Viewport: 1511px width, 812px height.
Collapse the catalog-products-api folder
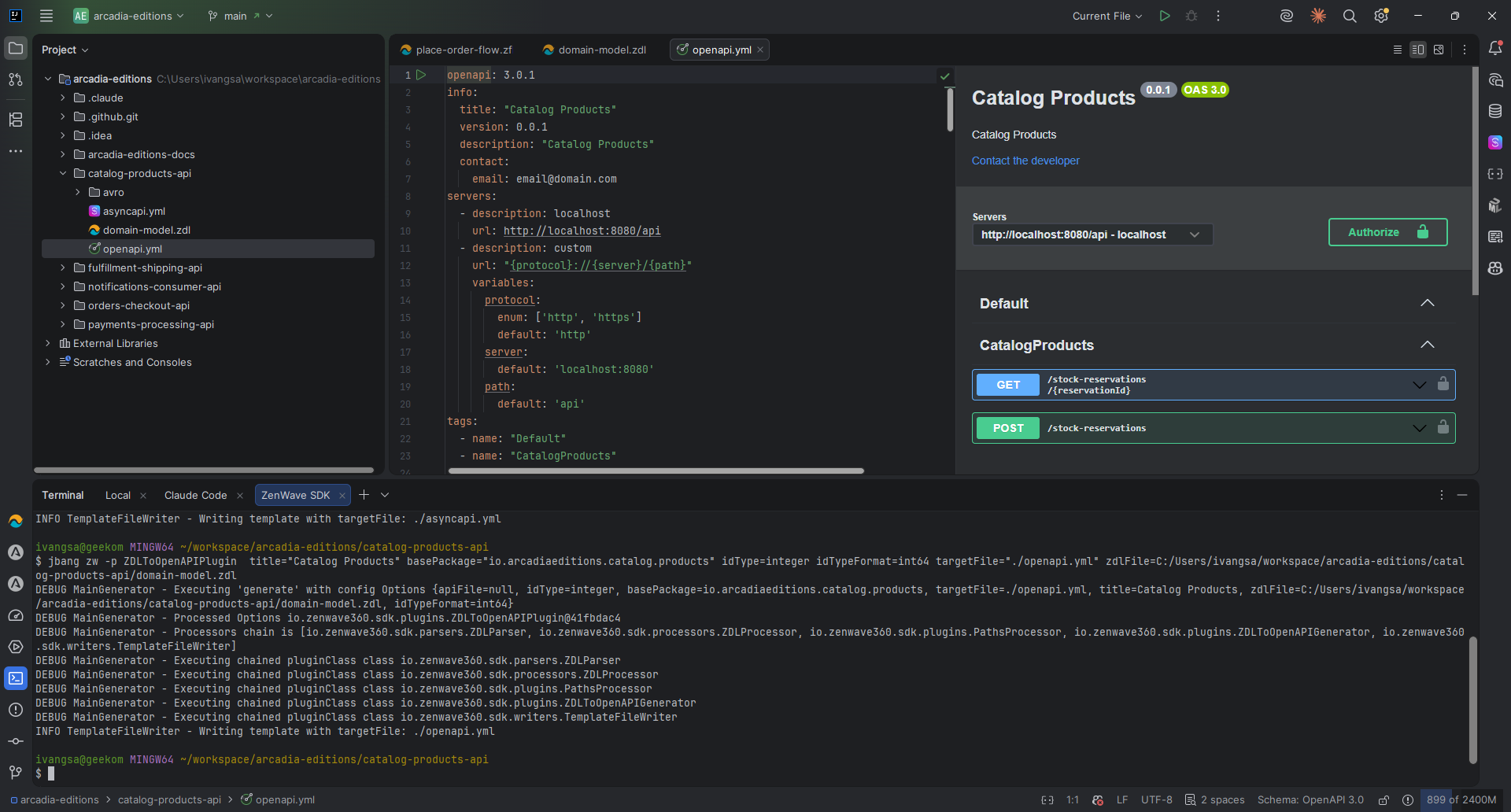tap(63, 173)
